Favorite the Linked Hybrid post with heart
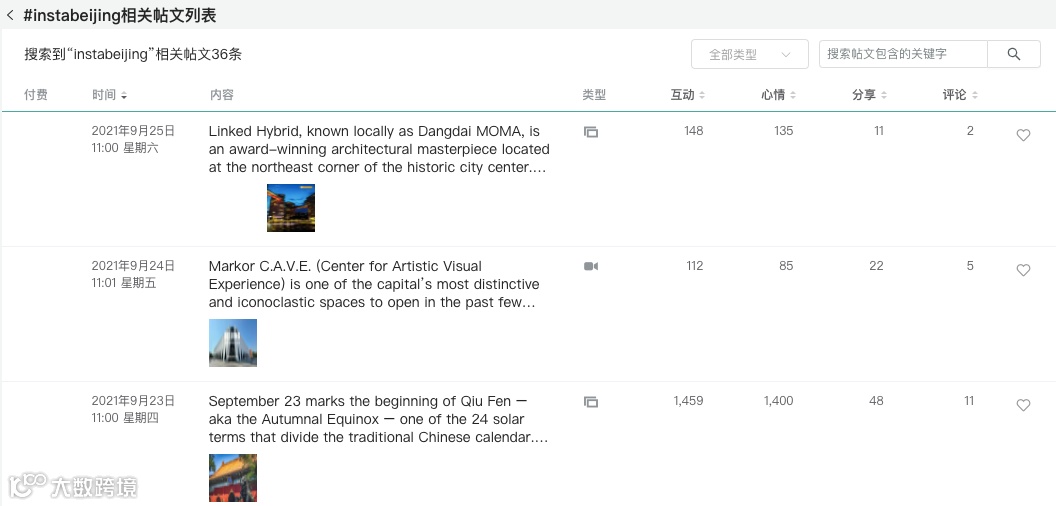Viewport: 1056px width, 506px height. tap(1023, 135)
